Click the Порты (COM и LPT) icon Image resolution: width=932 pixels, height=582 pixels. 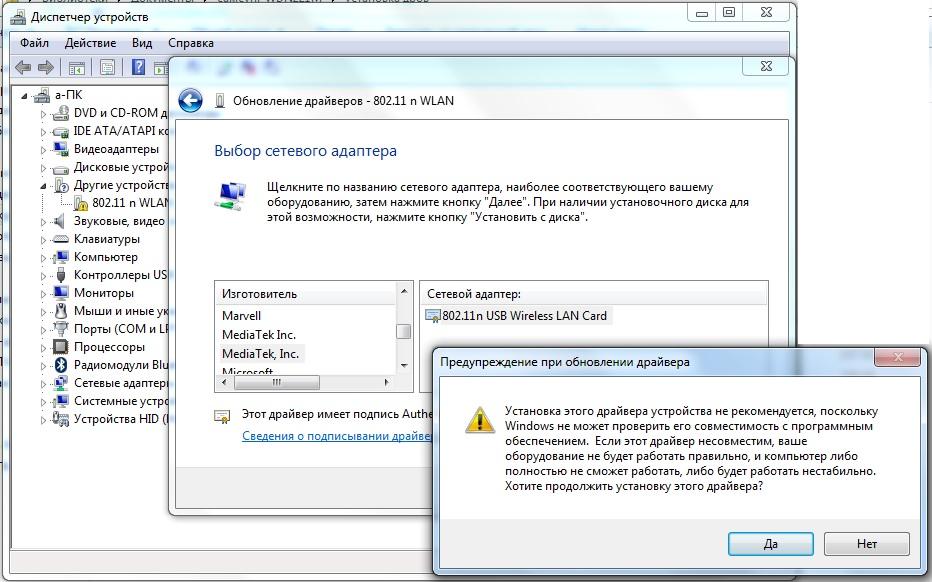pyautogui.click(x=61, y=329)
